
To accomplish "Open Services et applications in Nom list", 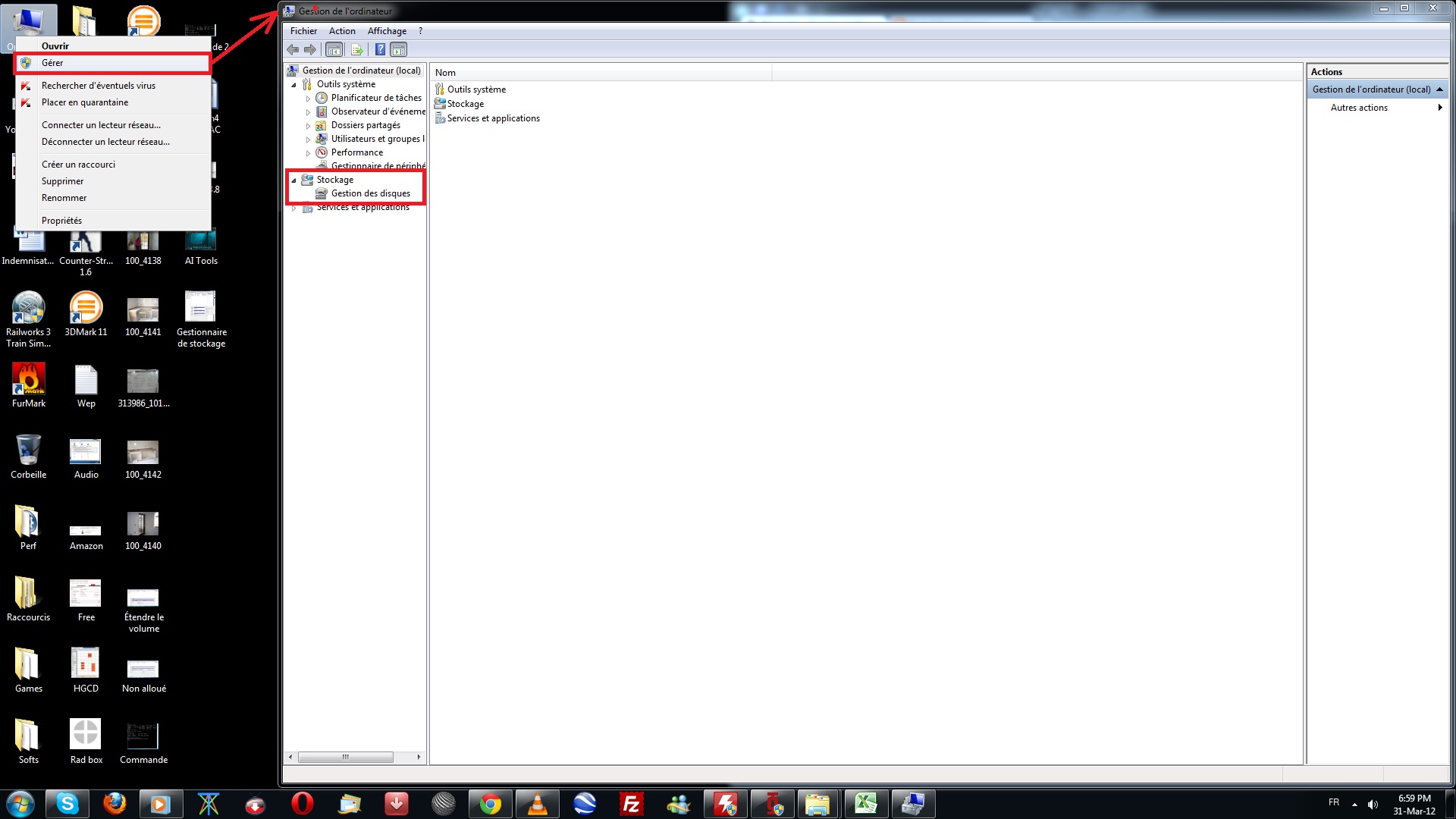I will click(493, 118).
